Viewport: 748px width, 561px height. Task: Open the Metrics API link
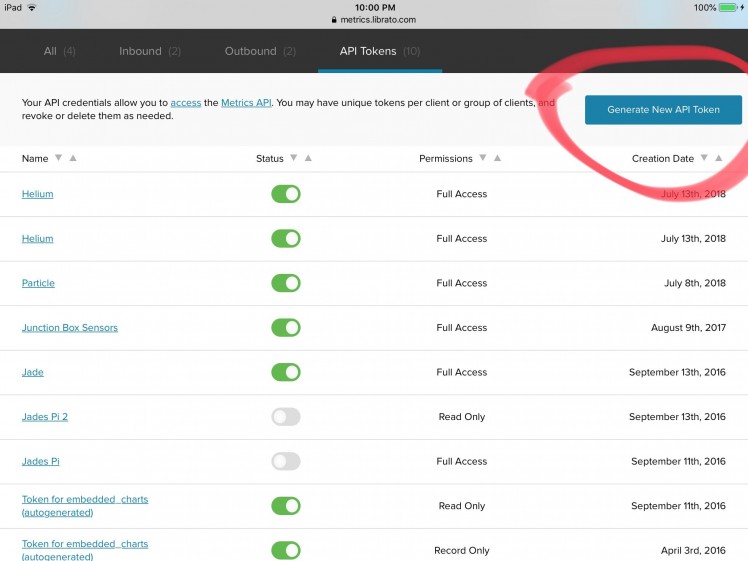coord(246,103)
